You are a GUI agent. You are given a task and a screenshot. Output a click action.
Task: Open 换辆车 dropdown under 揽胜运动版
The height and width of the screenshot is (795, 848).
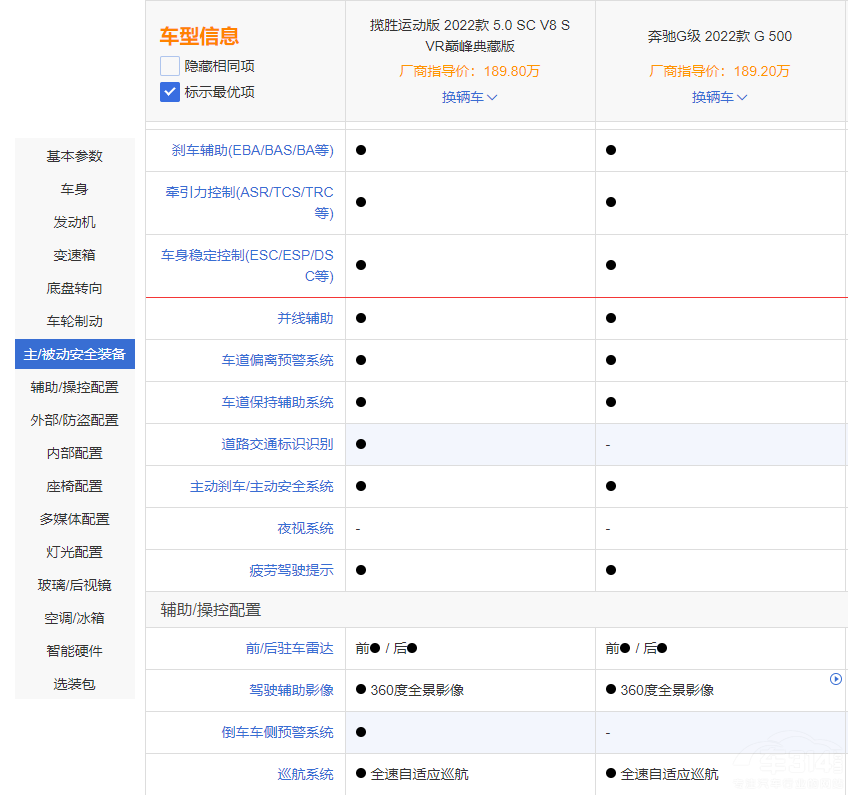tap(468, 97)
